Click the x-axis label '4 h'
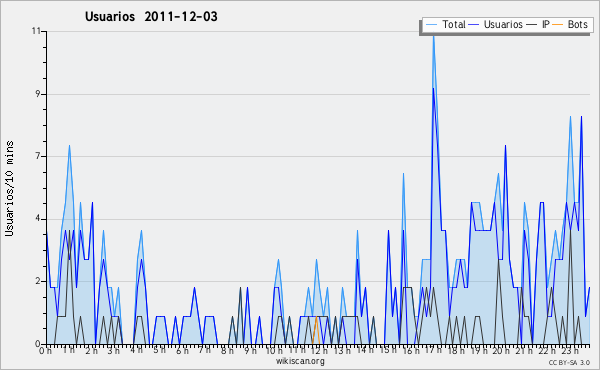Image resolution: width=600 pixels, height=370 pixels. tap(137, 350)
